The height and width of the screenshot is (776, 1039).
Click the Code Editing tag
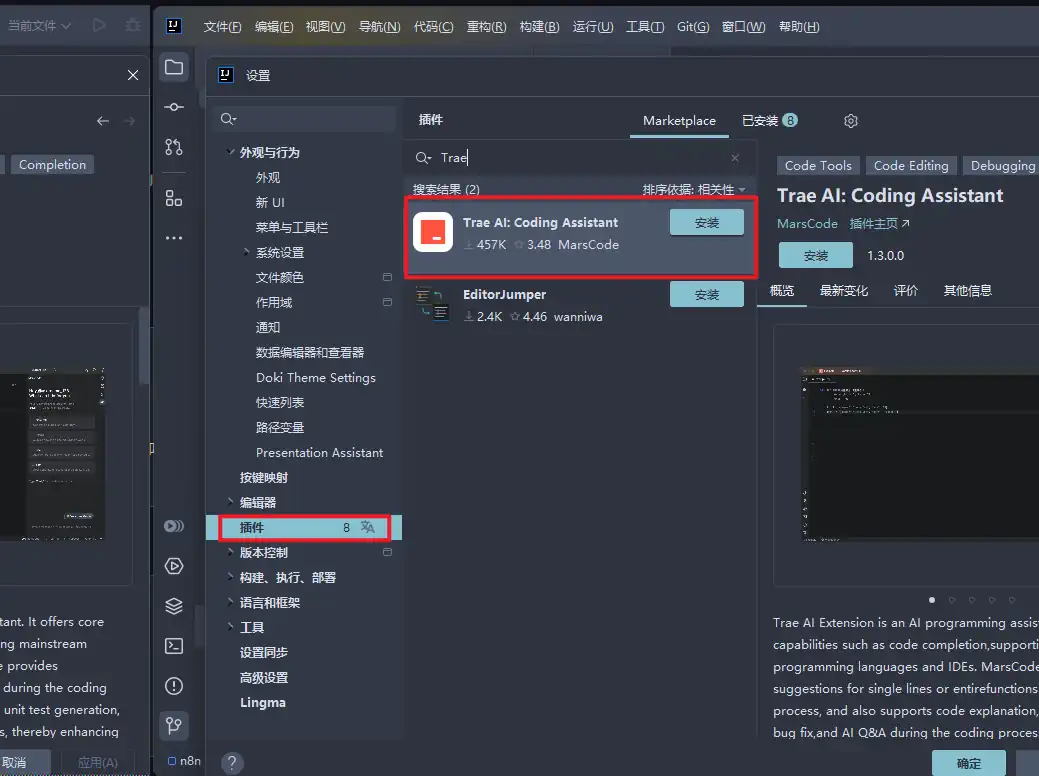click(x=911, y=166)
